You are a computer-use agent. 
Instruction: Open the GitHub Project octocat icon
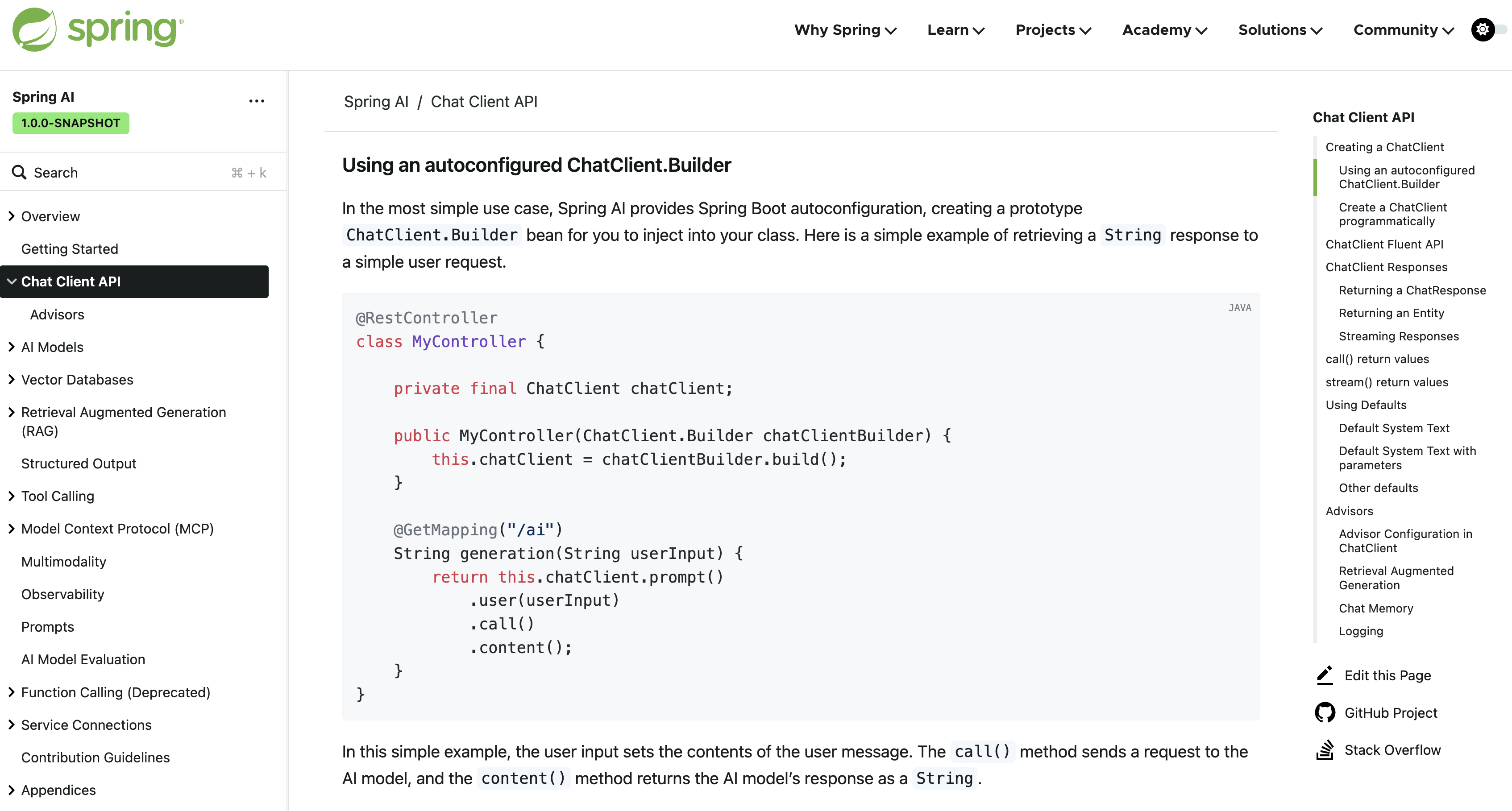(x=1325, y=712)
